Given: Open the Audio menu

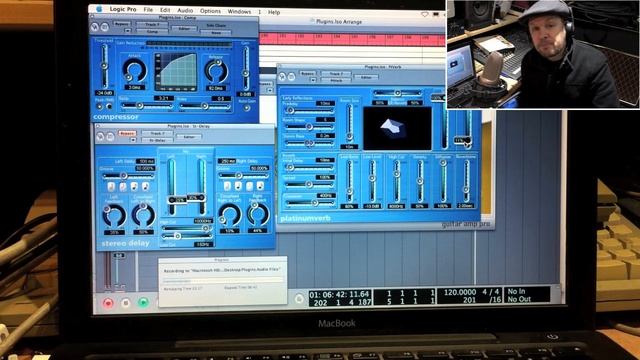Looking at the screenshot, I should 185,10.
